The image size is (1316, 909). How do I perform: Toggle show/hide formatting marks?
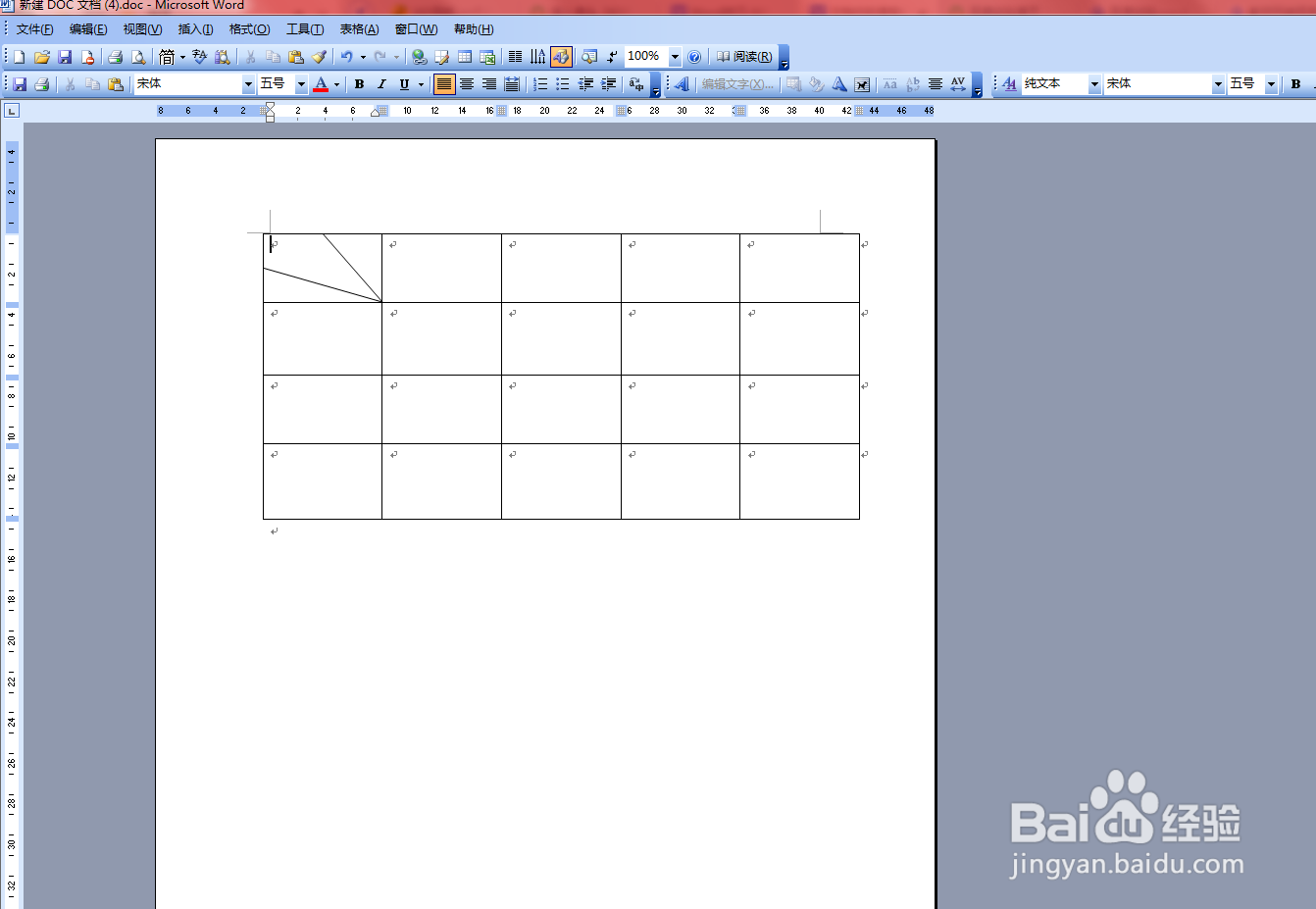pyautogui.click(x=612, y=57)
